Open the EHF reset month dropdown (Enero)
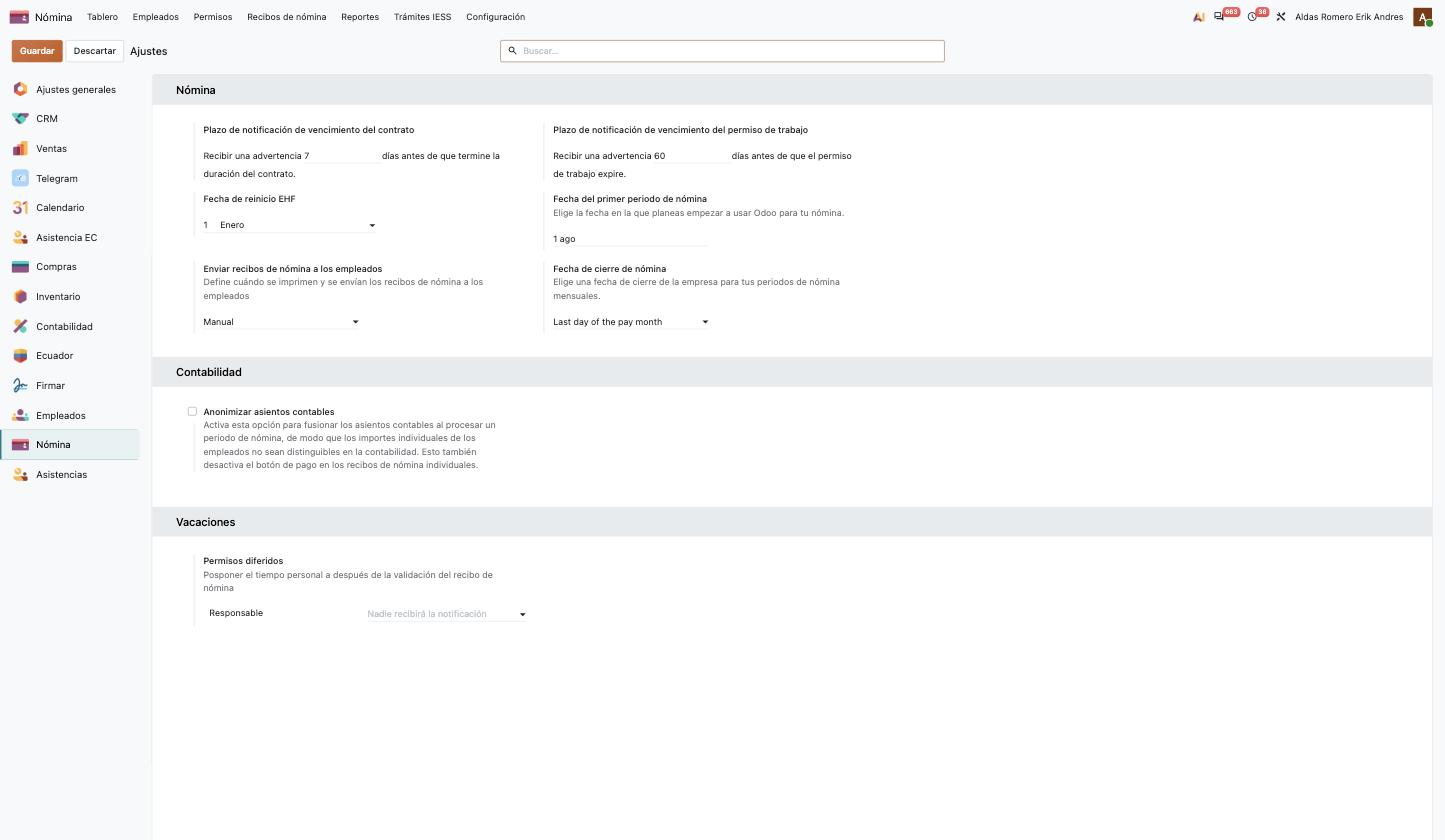The height and width of the screenshot is (840, 1445). [x=297, y=225]
